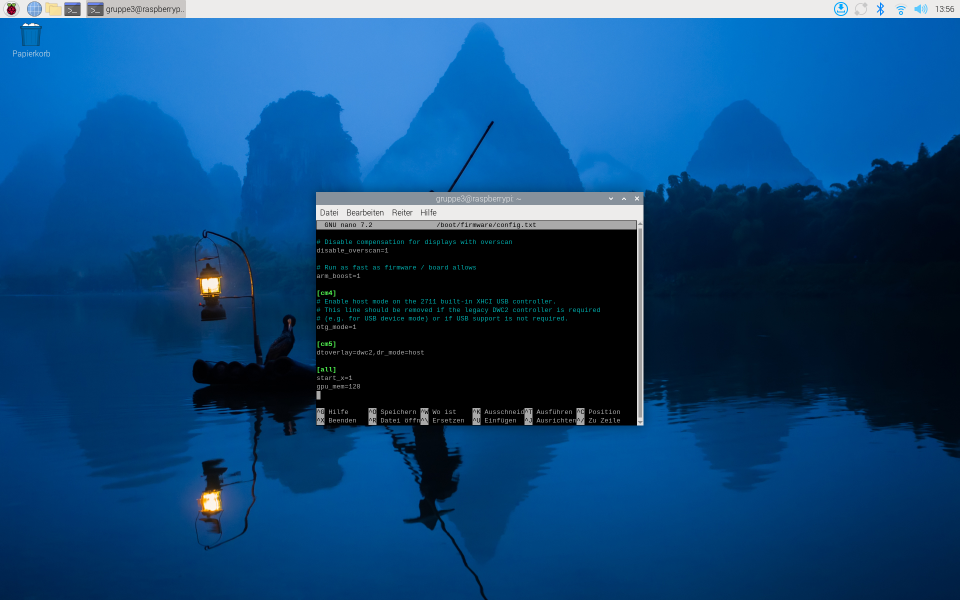Click the volume speaker tray icon
960x600 pixels.
tap(920, 9)
